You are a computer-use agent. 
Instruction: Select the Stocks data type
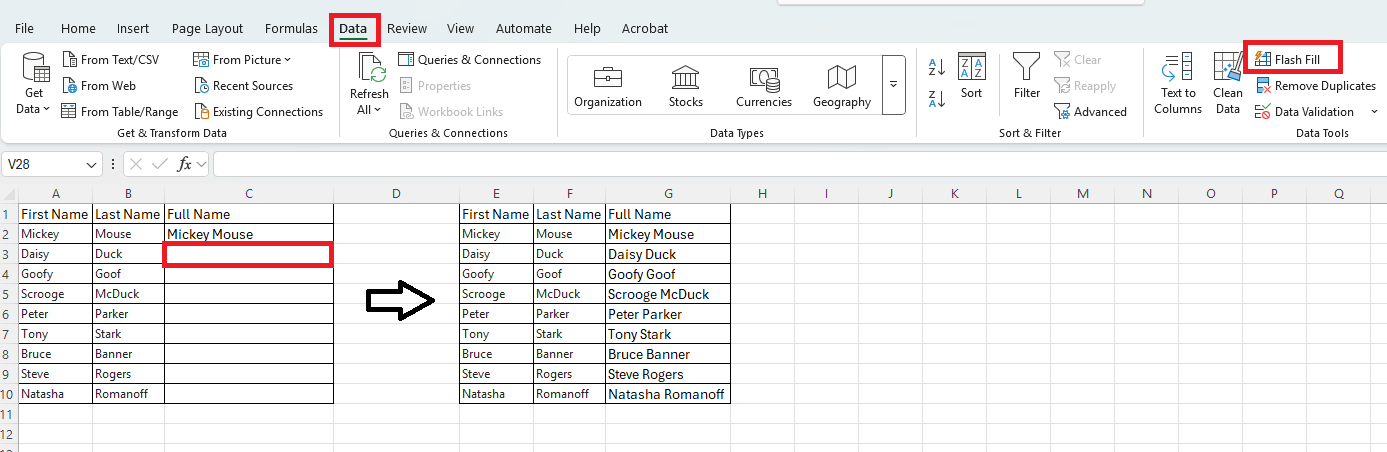(x=686, y=87)
